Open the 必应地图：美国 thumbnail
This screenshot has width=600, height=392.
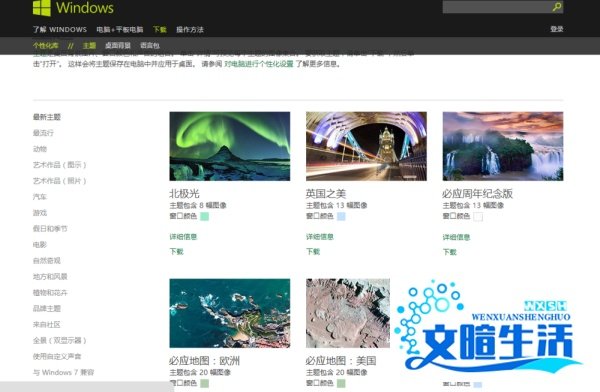click(x=348, y=313)
